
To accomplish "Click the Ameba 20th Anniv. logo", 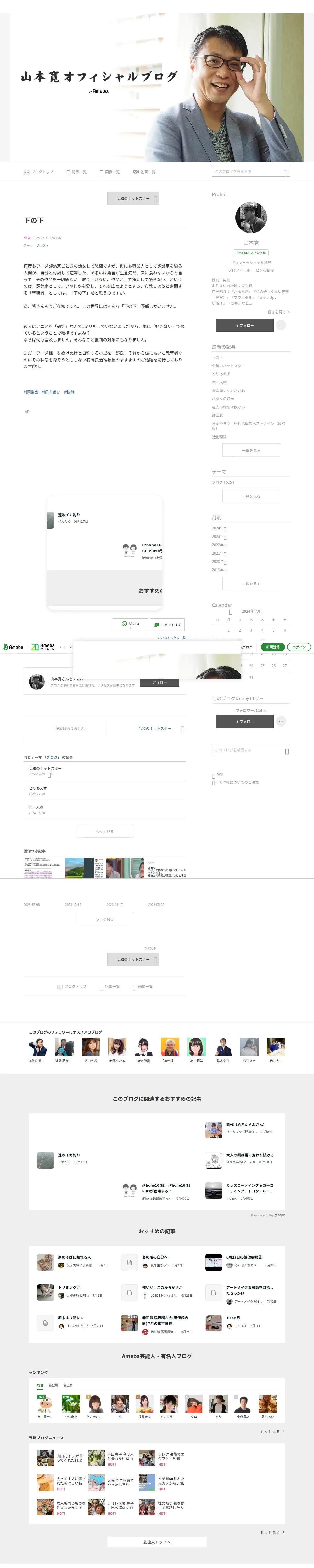I will (43, 647).
